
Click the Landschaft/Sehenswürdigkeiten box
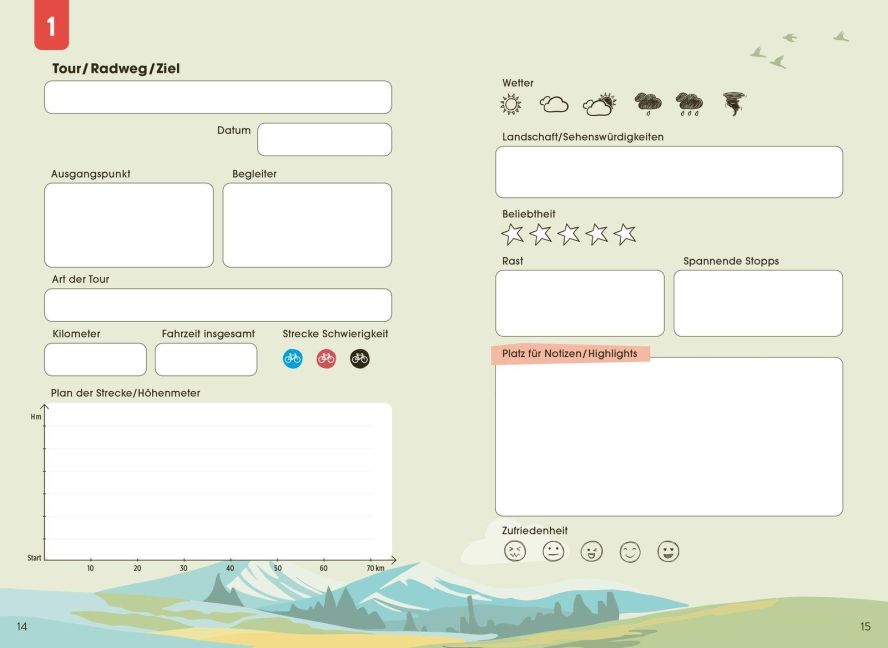coord(669,172)
